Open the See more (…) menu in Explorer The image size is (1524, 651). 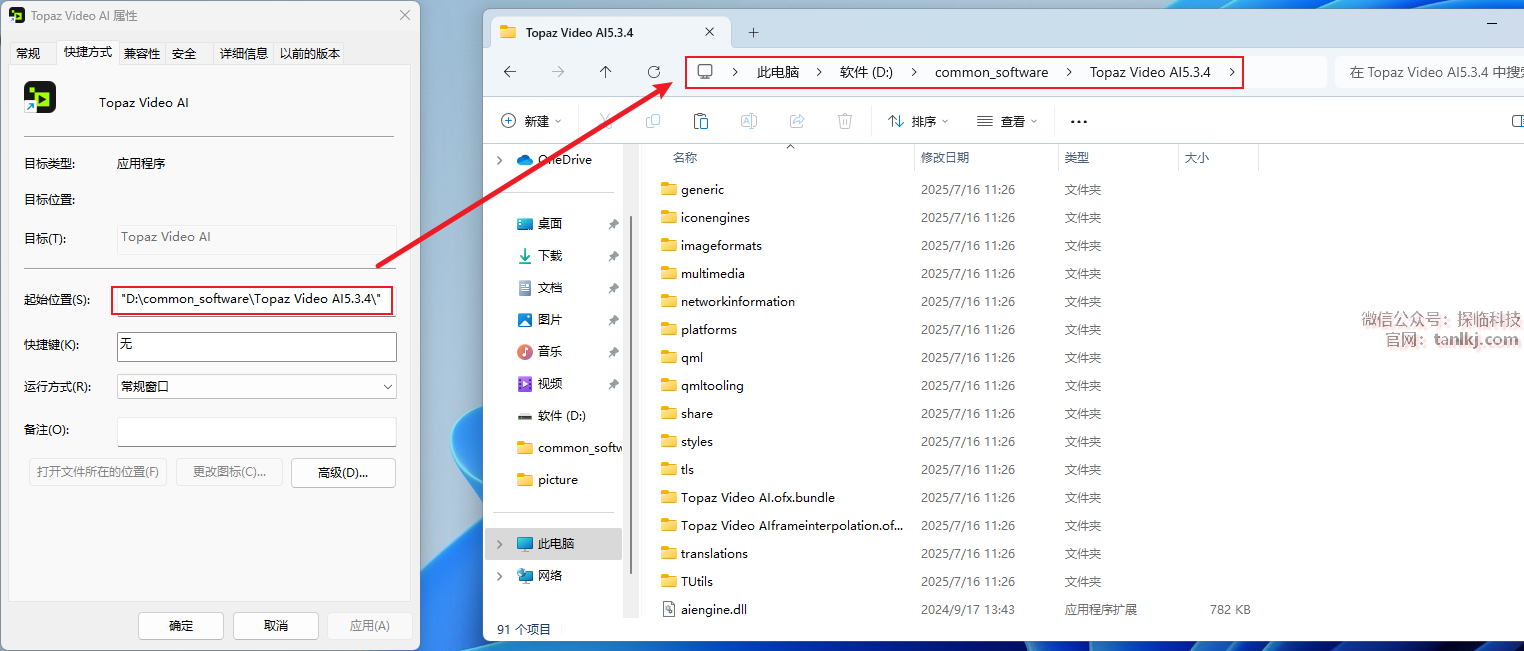(1078, 121)
